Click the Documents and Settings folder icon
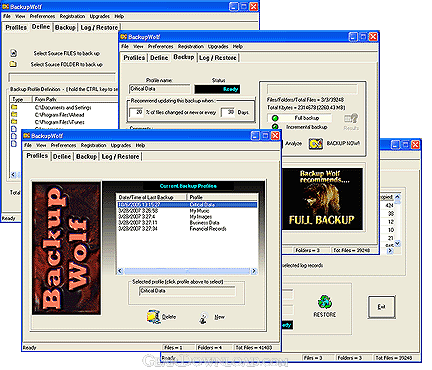Screen dimensions: 432x370 tap(14, 107)
